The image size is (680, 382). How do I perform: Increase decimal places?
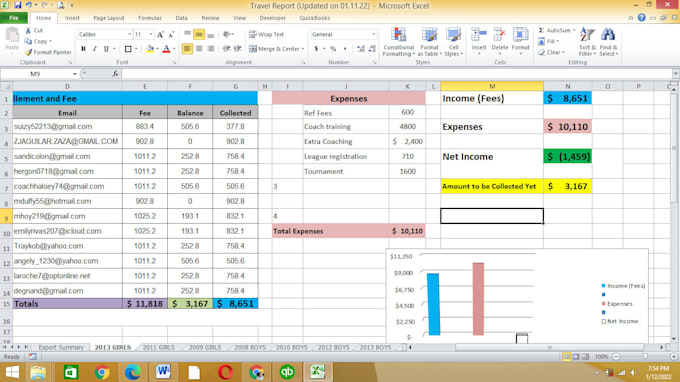[360, 49]
